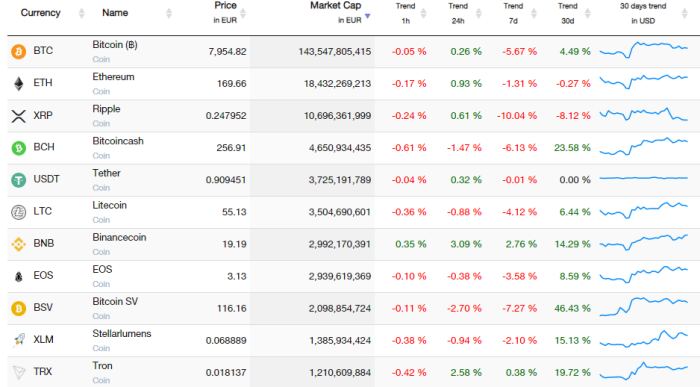
Task: Click the Ripple XRP logo icon
Action: [19, 116]
